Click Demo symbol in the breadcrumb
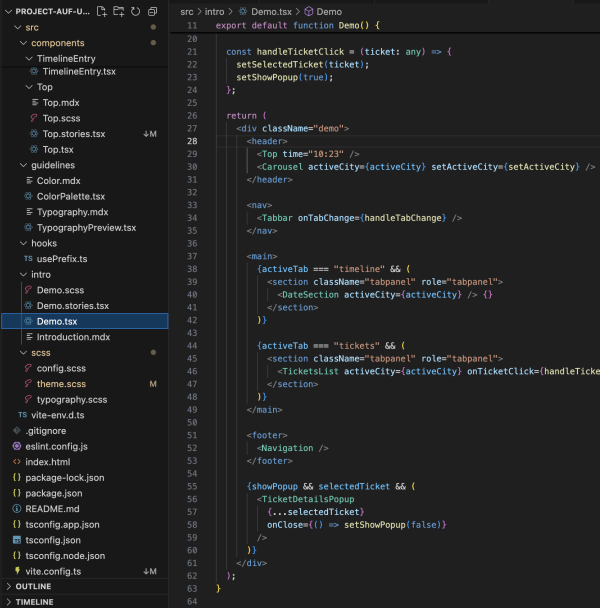Screen dimensions: 600x608 pos(329,12)
